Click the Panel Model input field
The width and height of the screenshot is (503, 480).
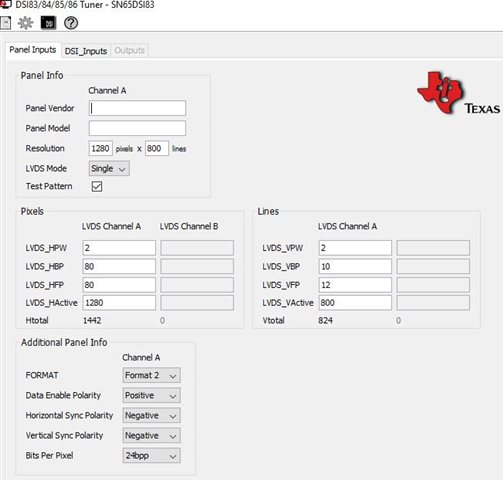(x=137, y=128)
